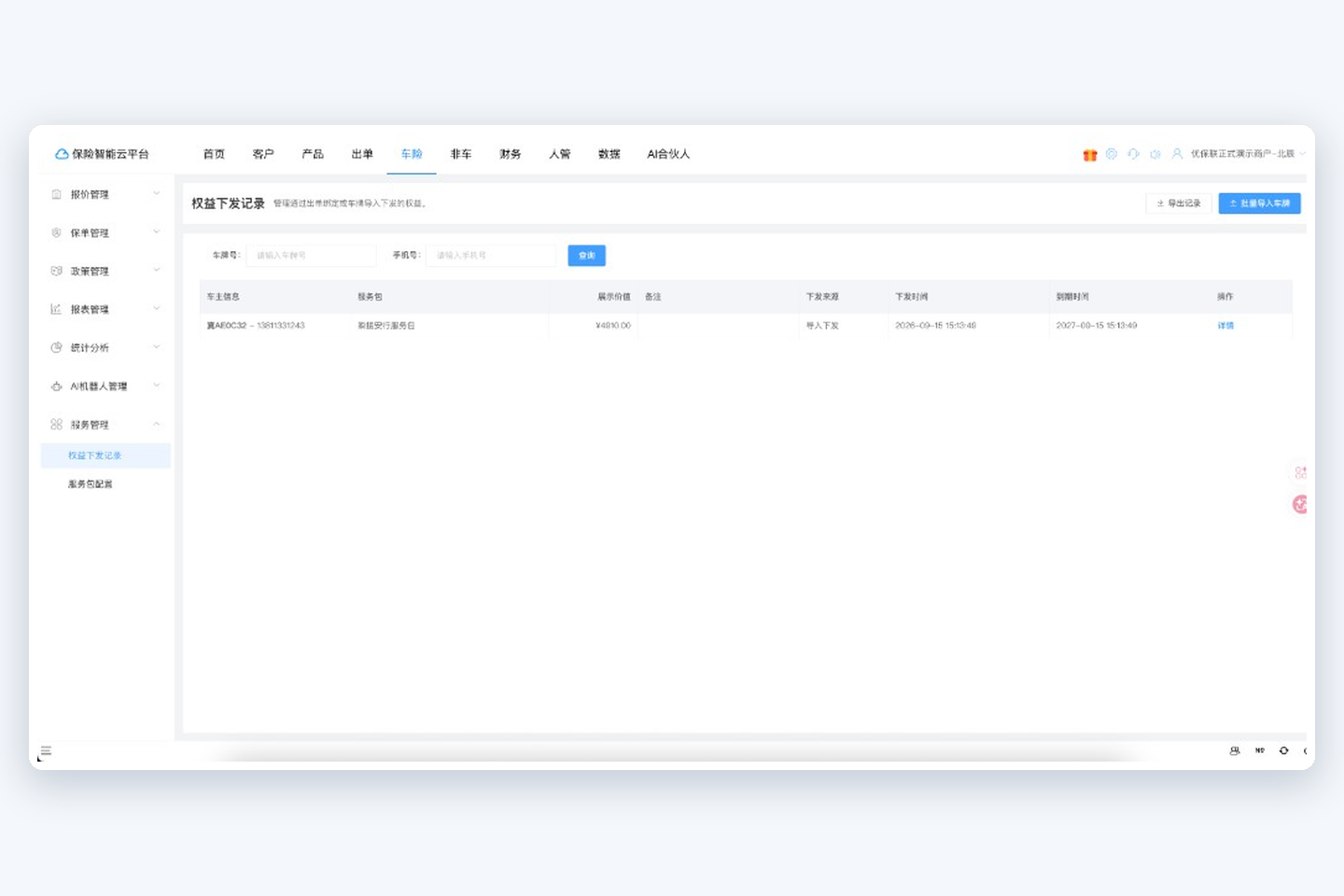Click the 统计分析 pie chart icon
This screenshot has height=896, width=1344.
coord(56,347)
